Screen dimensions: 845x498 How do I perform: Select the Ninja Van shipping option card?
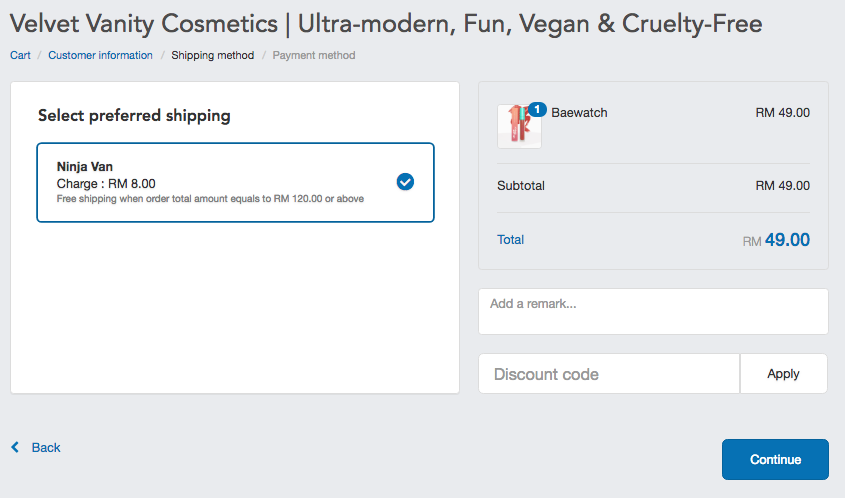coord(236,182)
